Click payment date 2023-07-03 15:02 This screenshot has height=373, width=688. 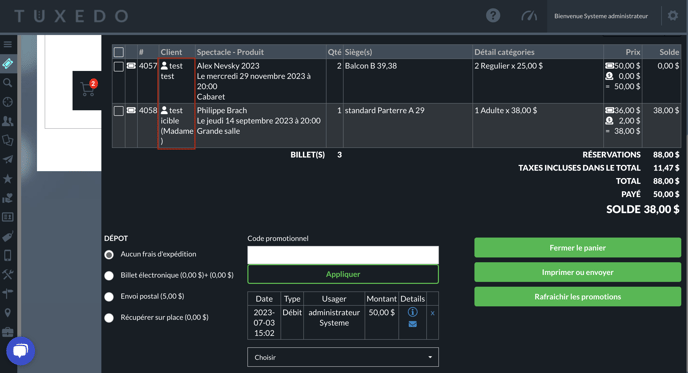click(x=264, y=323)
